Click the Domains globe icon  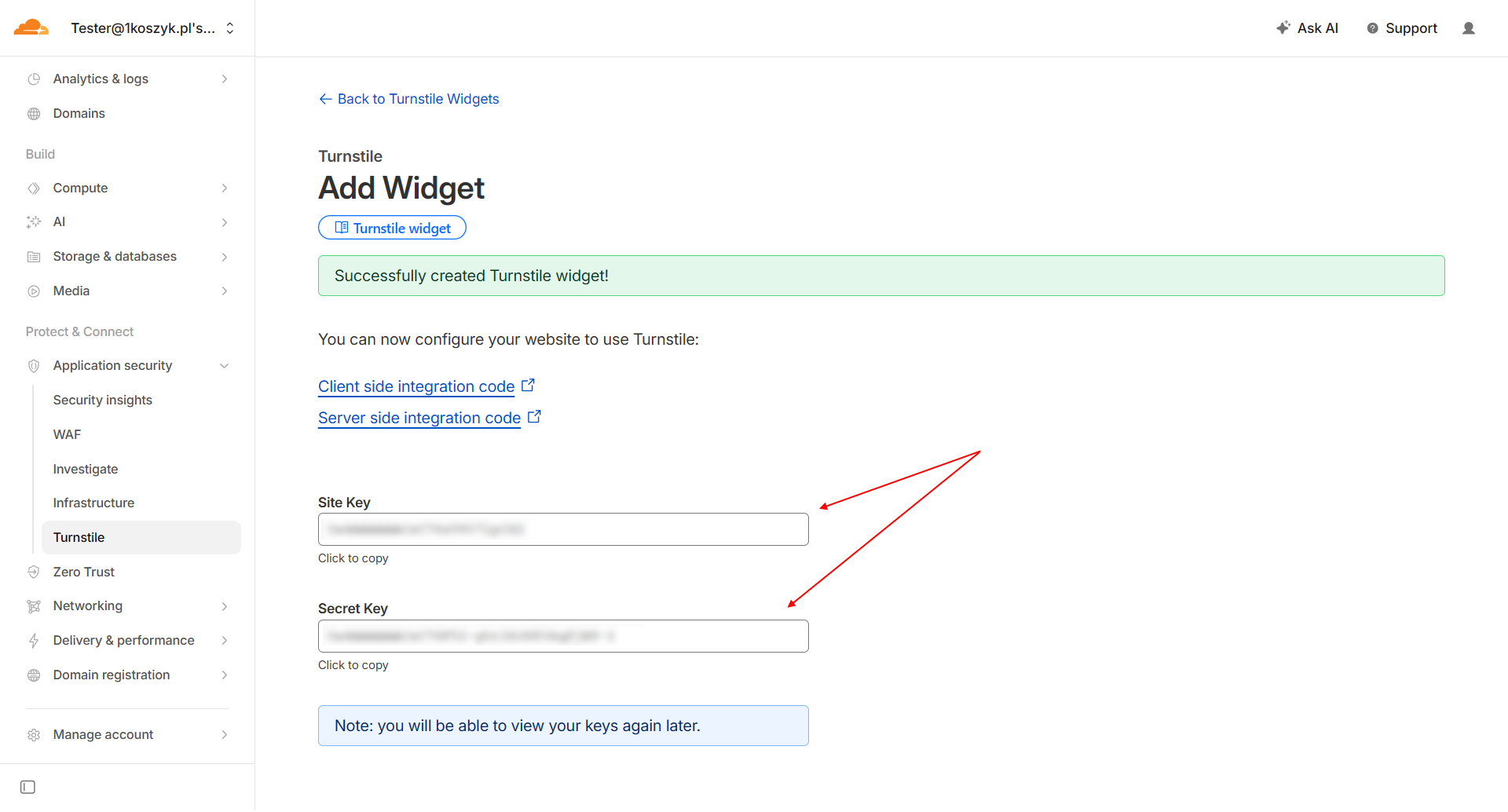coord(34,114)
